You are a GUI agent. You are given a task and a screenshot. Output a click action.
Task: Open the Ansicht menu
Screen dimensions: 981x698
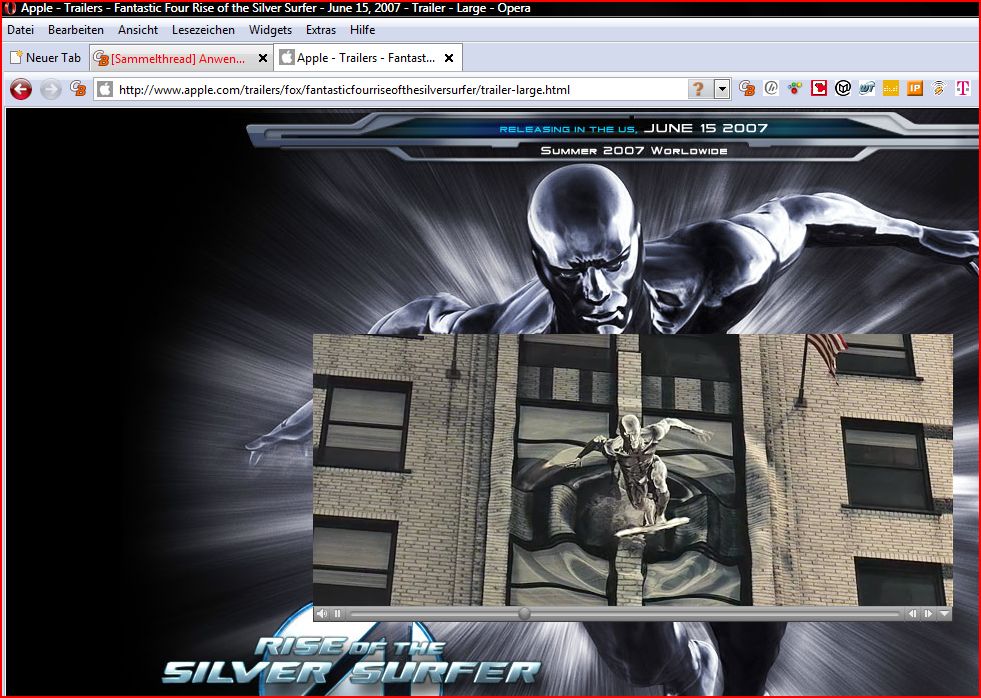tap(138, 30)
